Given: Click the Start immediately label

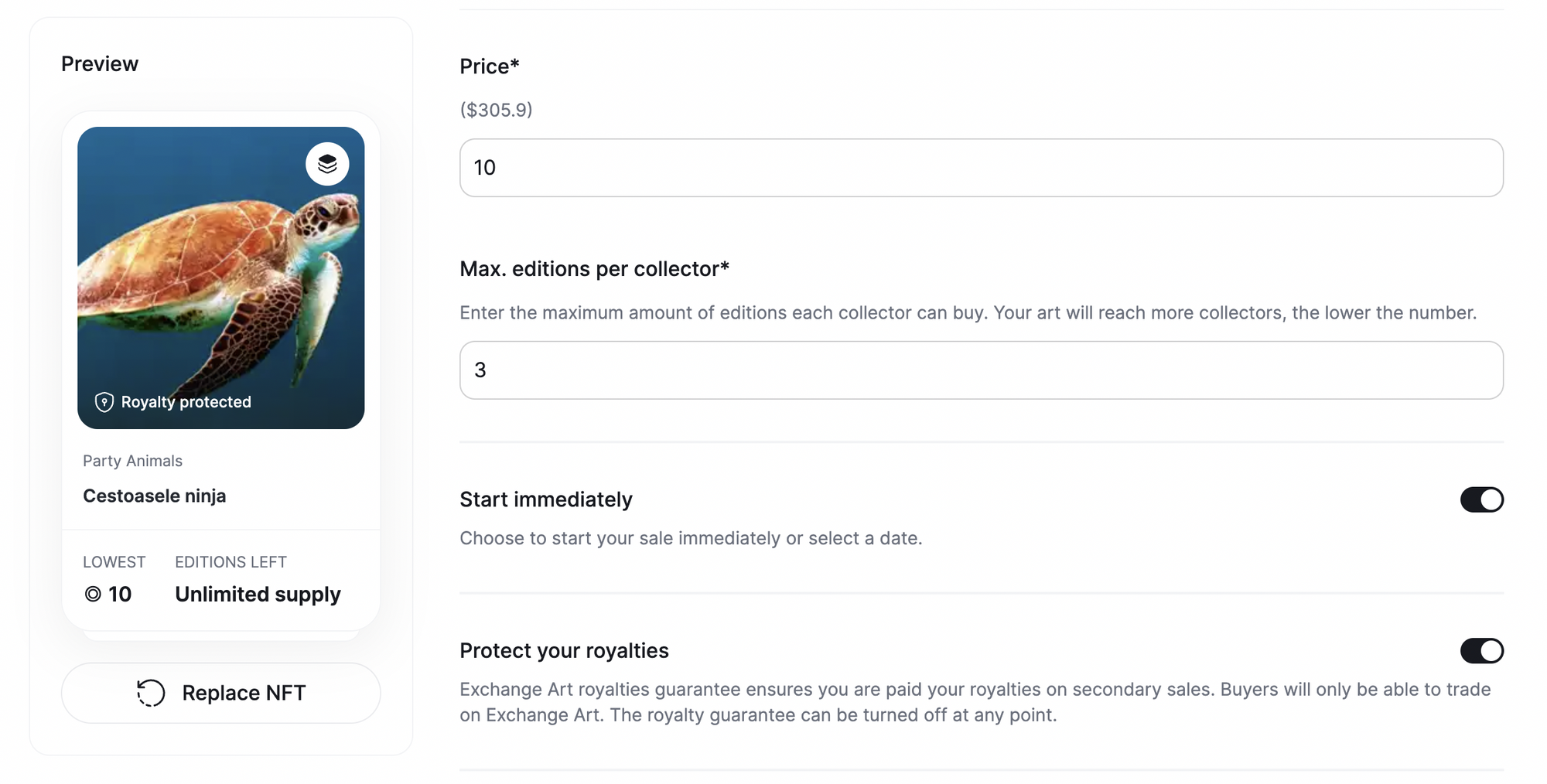Looking at the screenshot, I should [x=546, y=499].
